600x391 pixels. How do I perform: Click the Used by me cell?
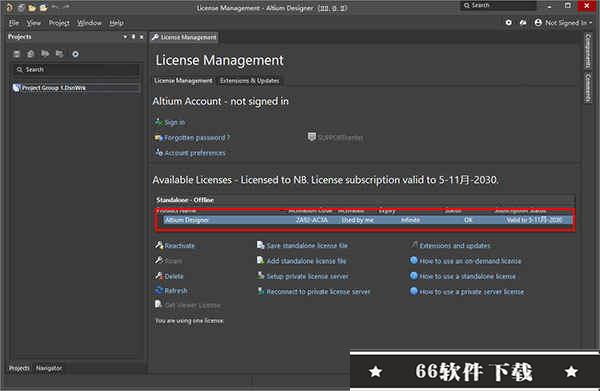(x=358, y=220)
